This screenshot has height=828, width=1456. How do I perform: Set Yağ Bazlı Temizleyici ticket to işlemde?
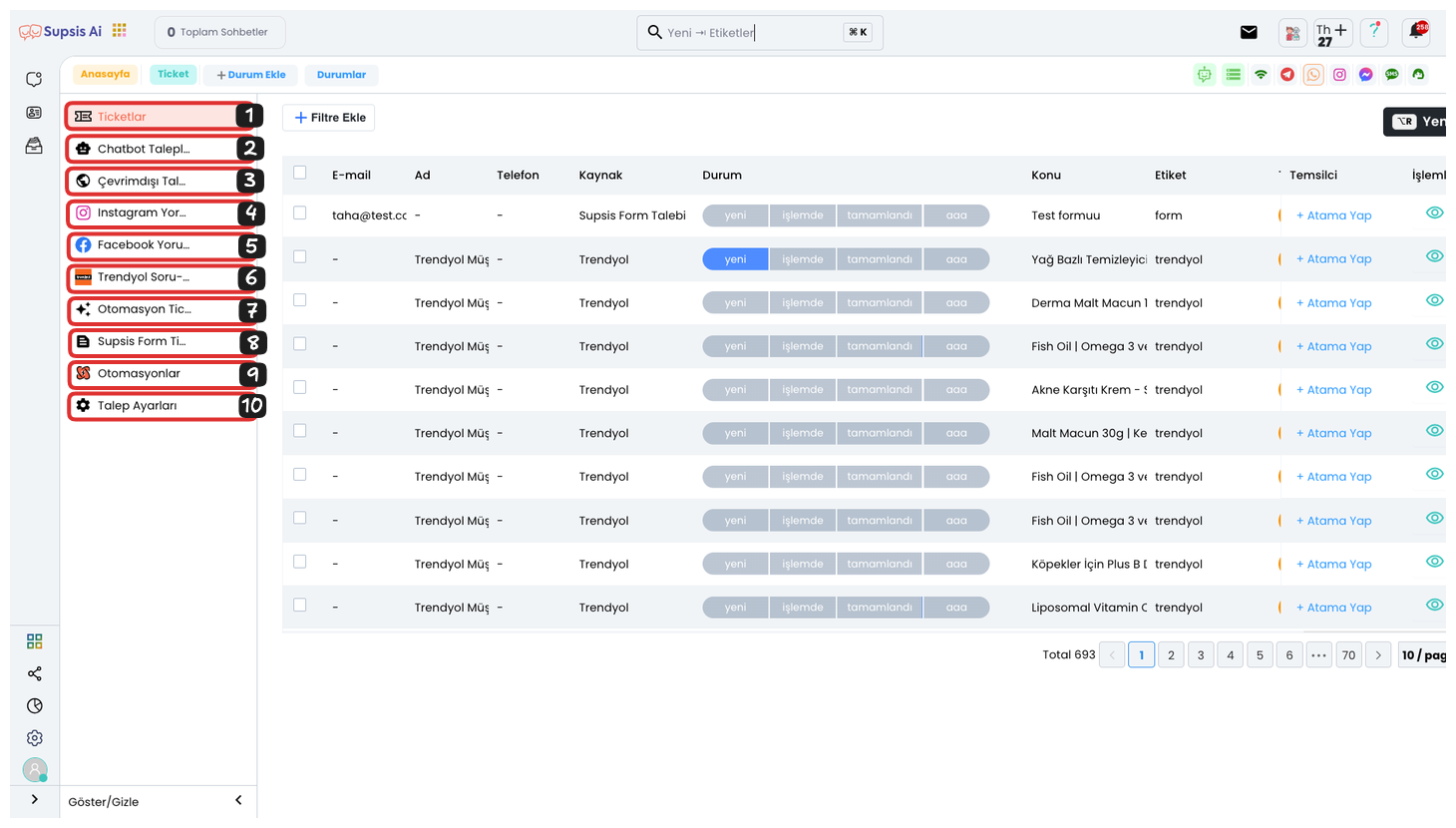click(x=802, y=259)
